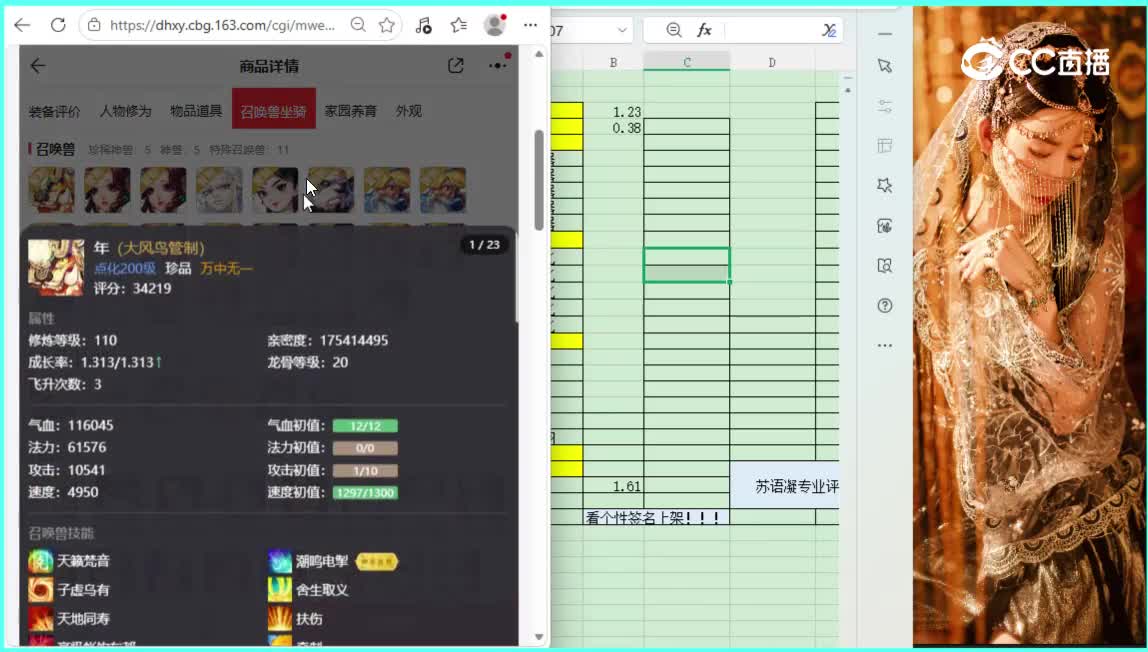The height and width of the screenshot is (652, 1148).
Task: Click the cell containing 0.38
Action: (x=614, y=127)
